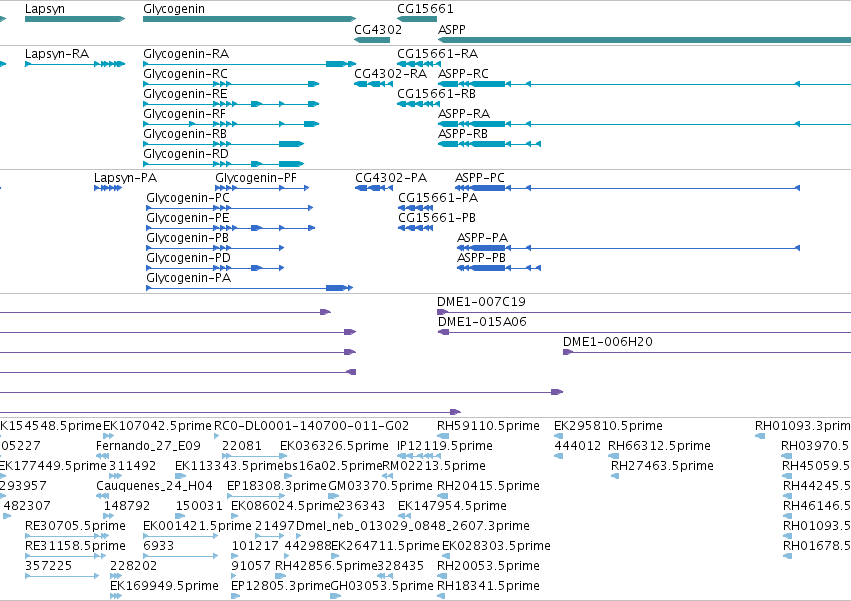Click the EK036326.5prime EST label
Screen dimensions: 851x601
pyautogui.click(x=334, y=446)
